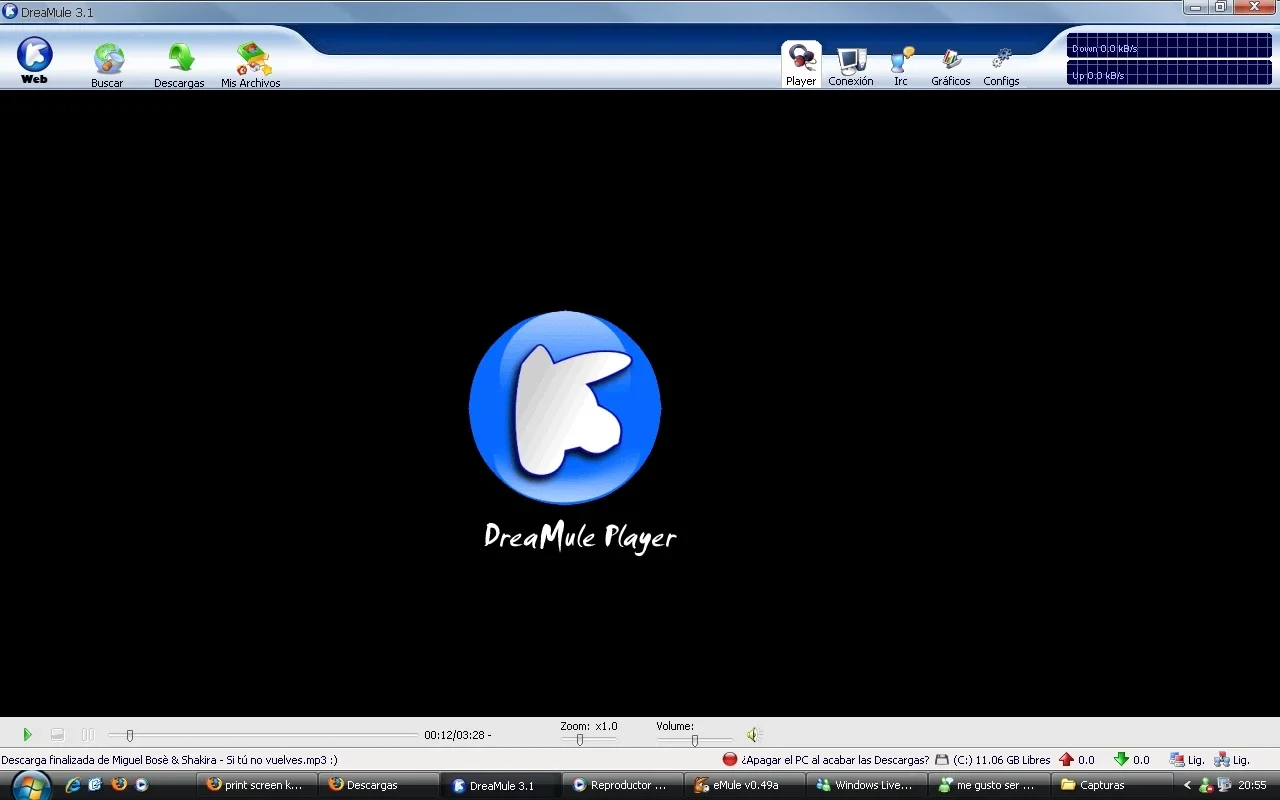The height and width of the screenshot is (800, 1280).
Task: Select the Player tab
Action: point(801,65)
